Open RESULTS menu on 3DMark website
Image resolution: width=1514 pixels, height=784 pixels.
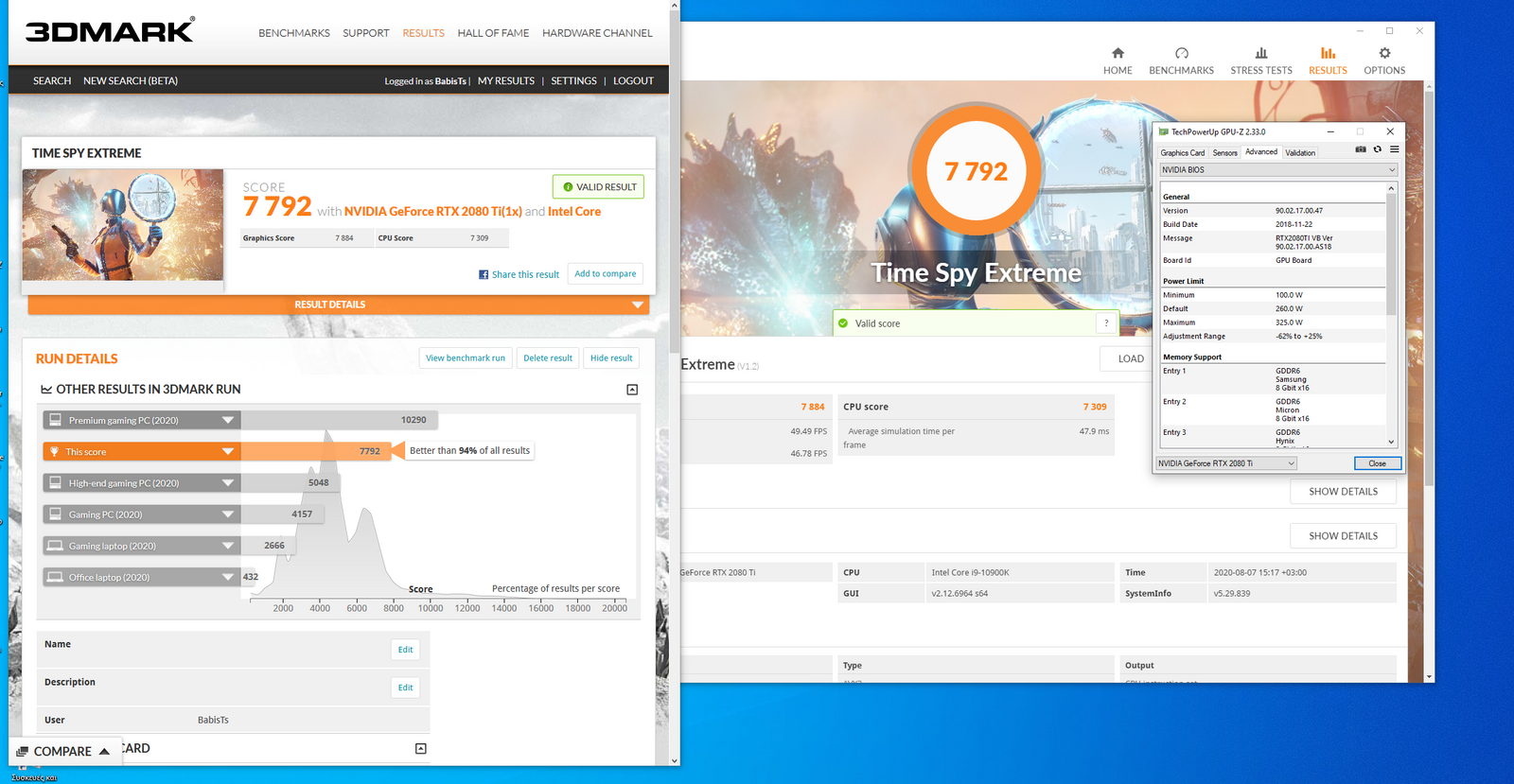coord(423,33)
